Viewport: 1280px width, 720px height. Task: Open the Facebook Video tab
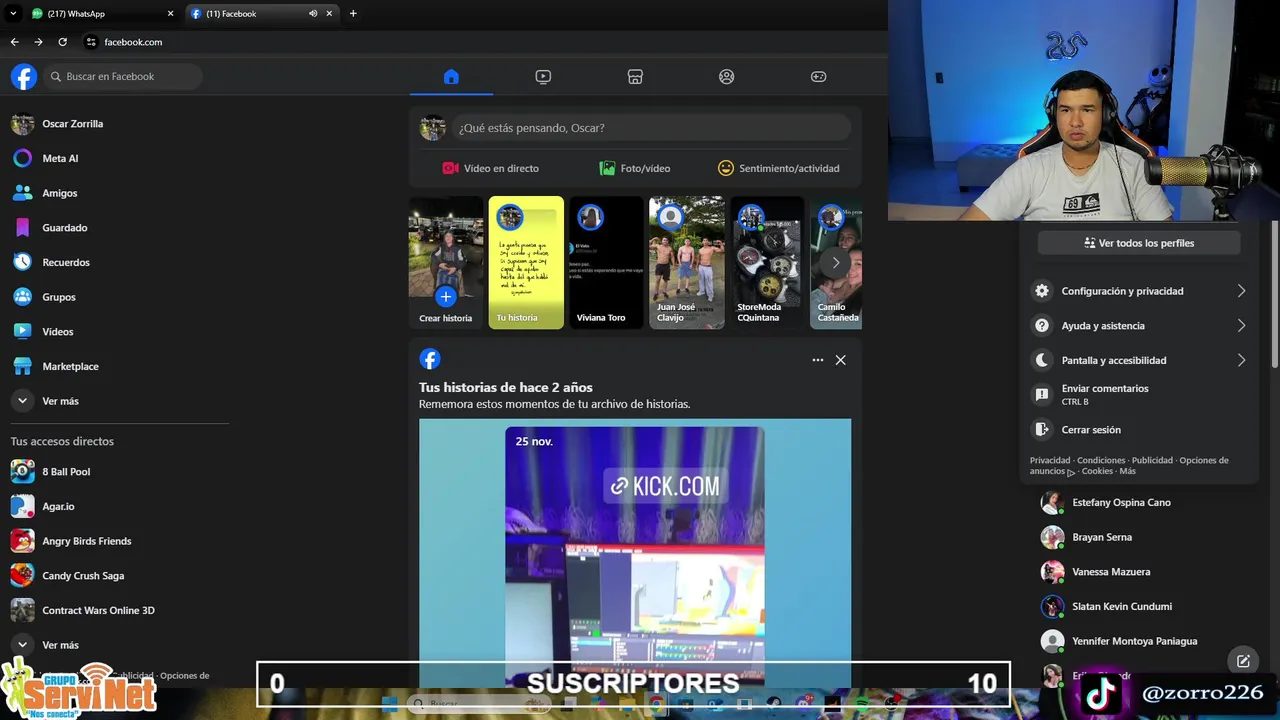tap(543, 77)
